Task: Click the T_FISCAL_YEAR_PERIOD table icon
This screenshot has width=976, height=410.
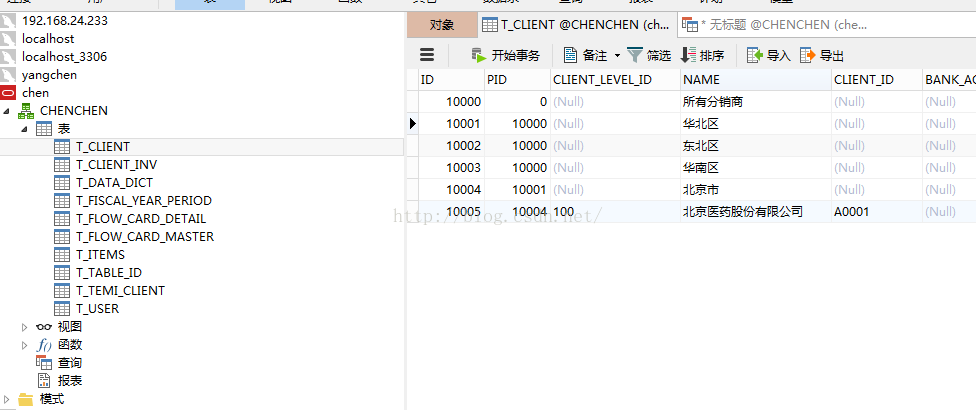Action: tap(62, 201)
